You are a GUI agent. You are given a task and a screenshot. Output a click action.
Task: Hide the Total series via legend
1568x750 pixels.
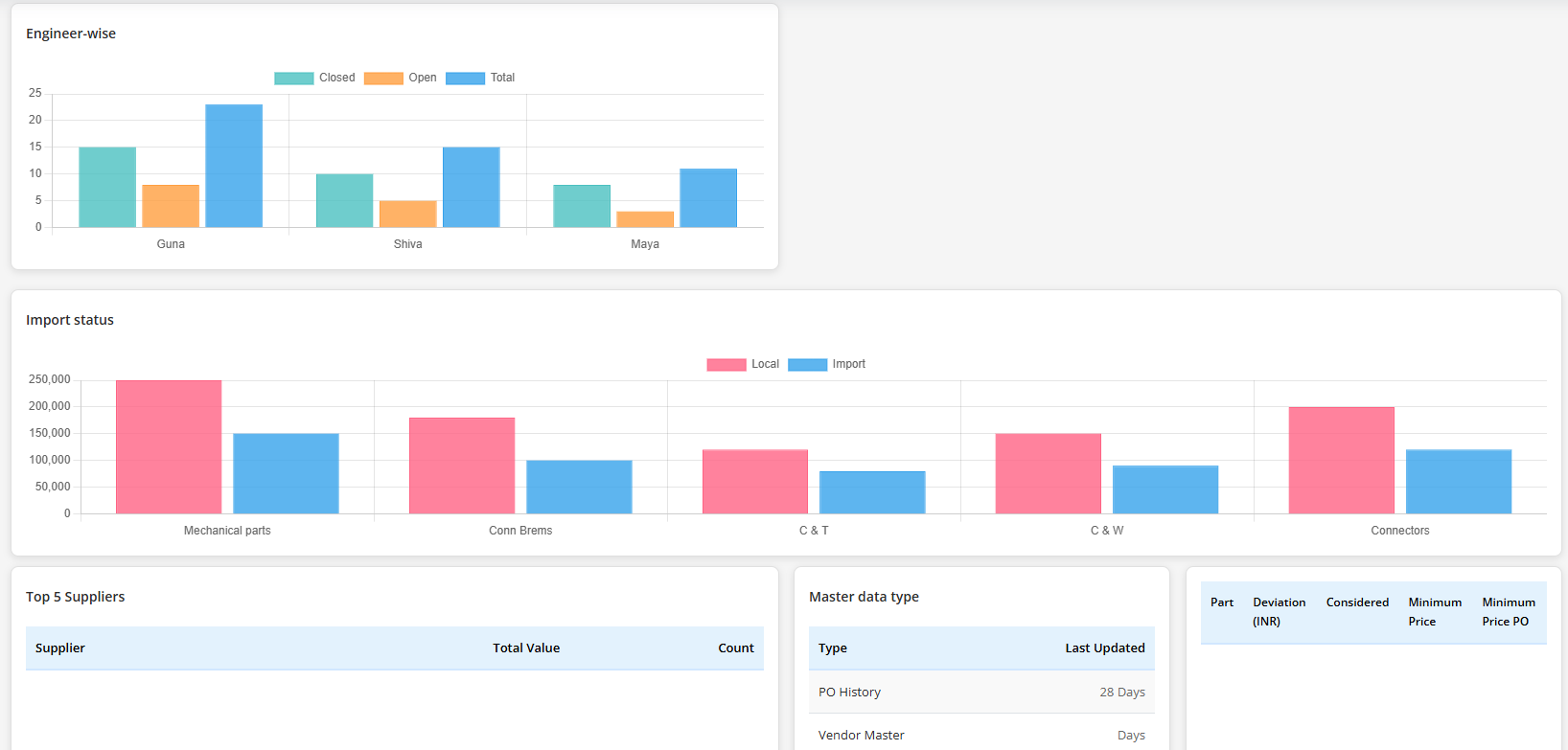coord(480,78)
